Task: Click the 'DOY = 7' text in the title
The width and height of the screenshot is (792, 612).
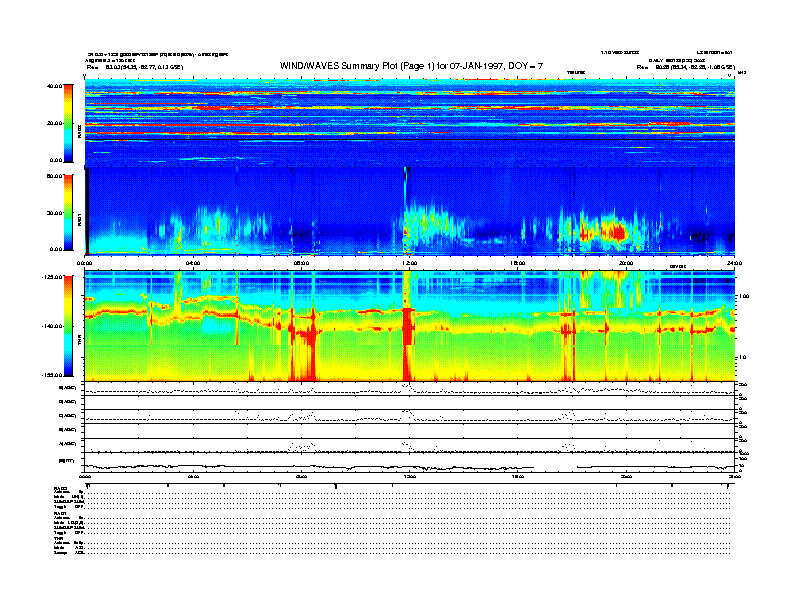Action: click(525, 66)
